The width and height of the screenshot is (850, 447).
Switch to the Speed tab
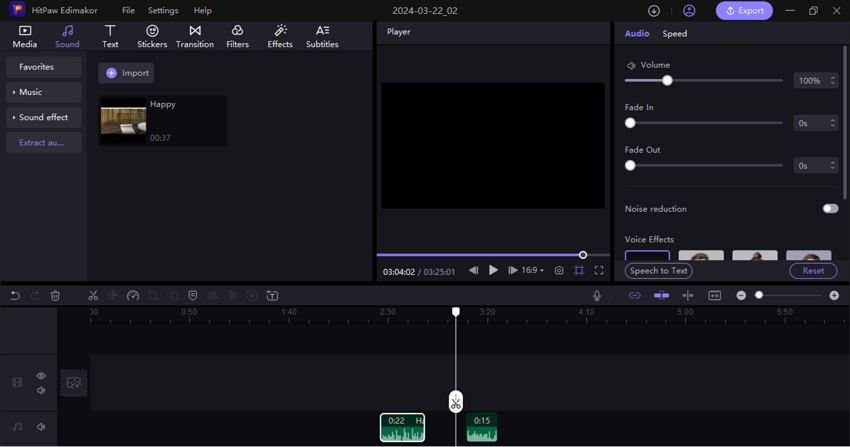coord(675,34)
